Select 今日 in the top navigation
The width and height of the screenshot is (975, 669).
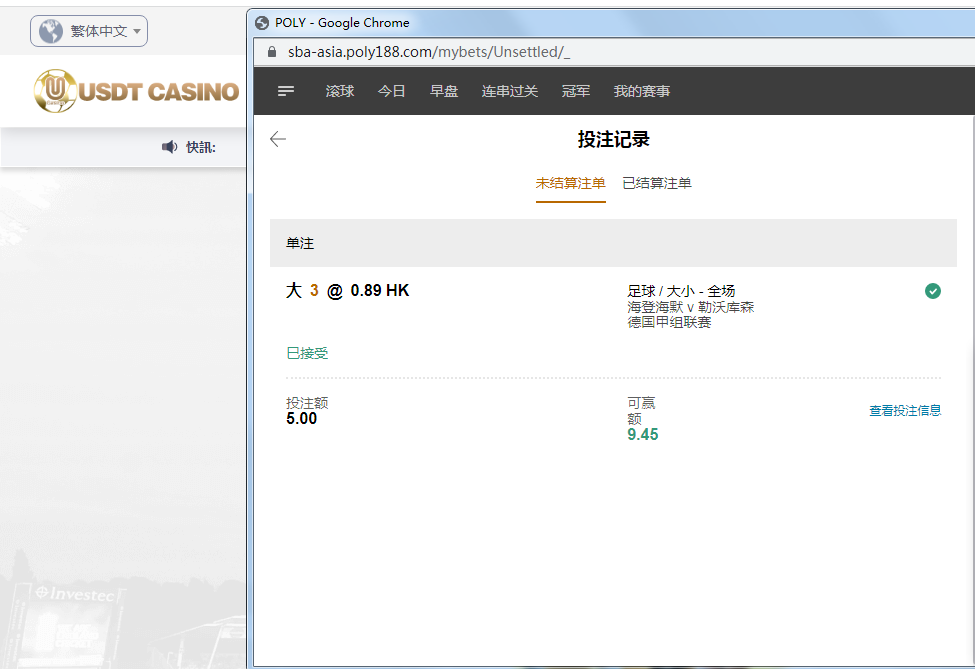coord(392,91)
